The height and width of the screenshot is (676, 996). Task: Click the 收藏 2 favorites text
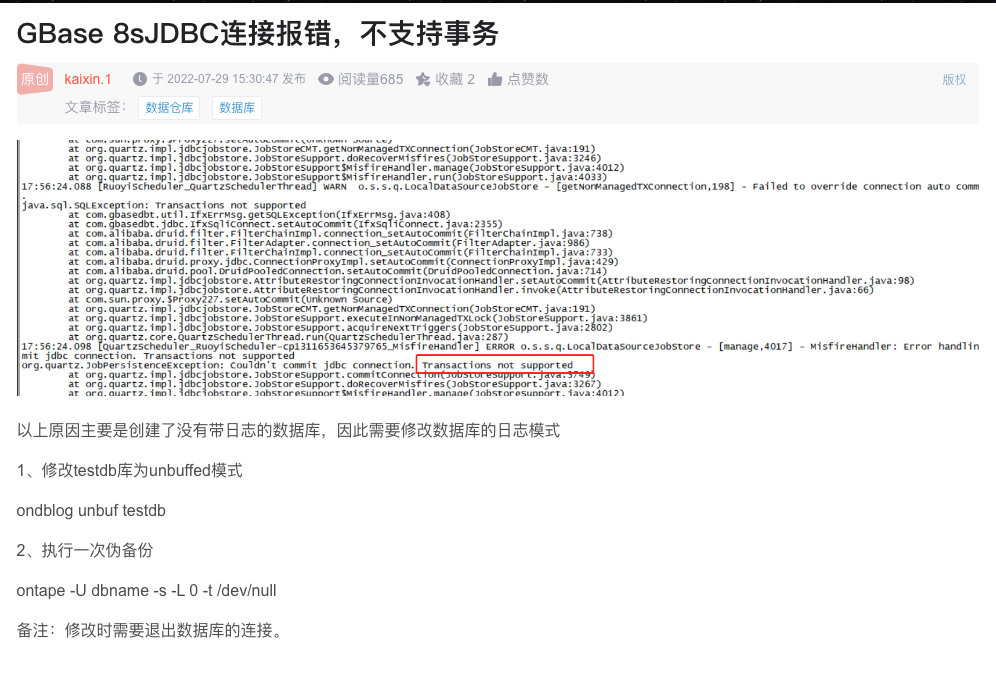[455, 79]
